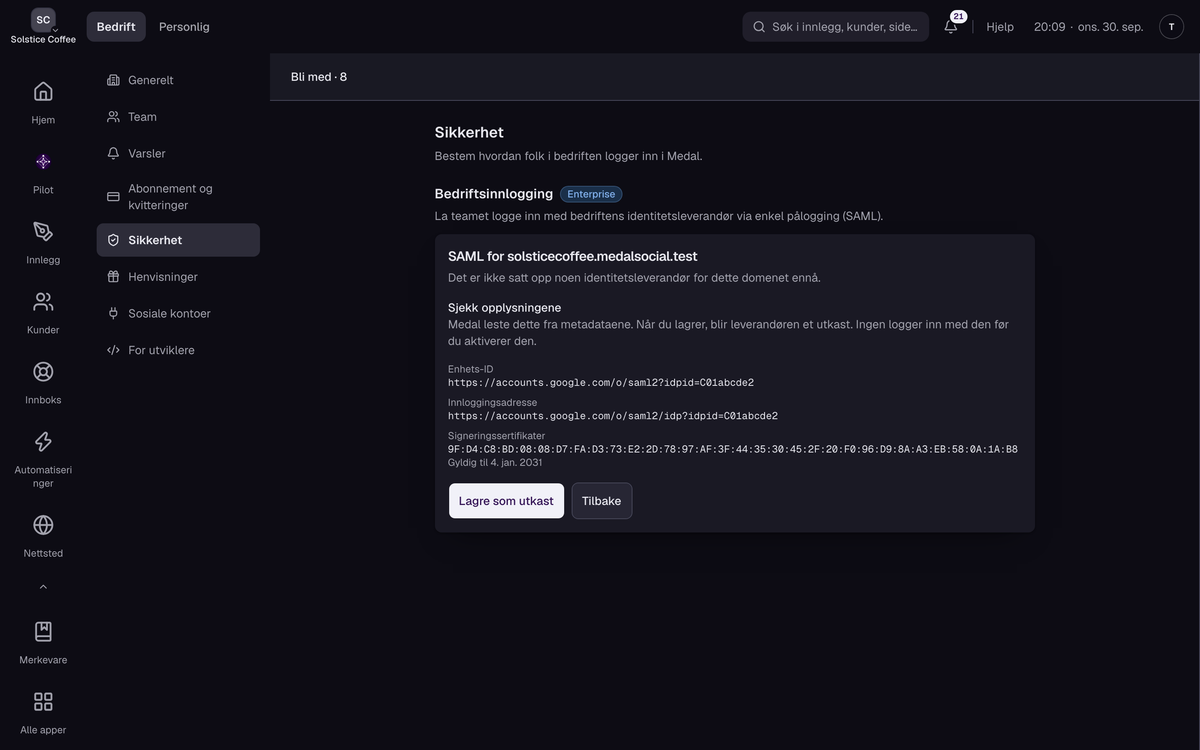The height and width of the screenshot is (750, 1200).
Task: Collapse the sidebar chevron above Merkevare
Action: [43, 587]
